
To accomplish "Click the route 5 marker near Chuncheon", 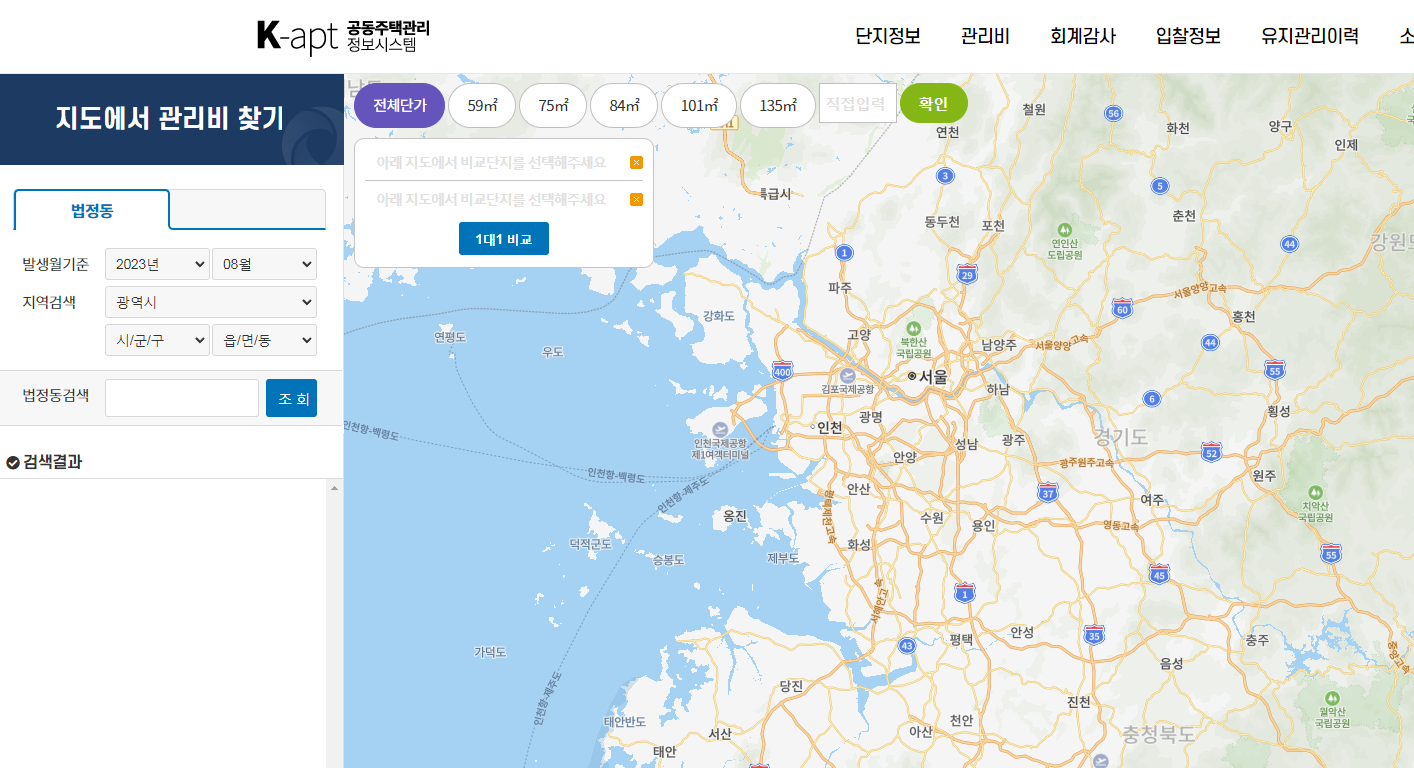I will (x=1160, y=185).
